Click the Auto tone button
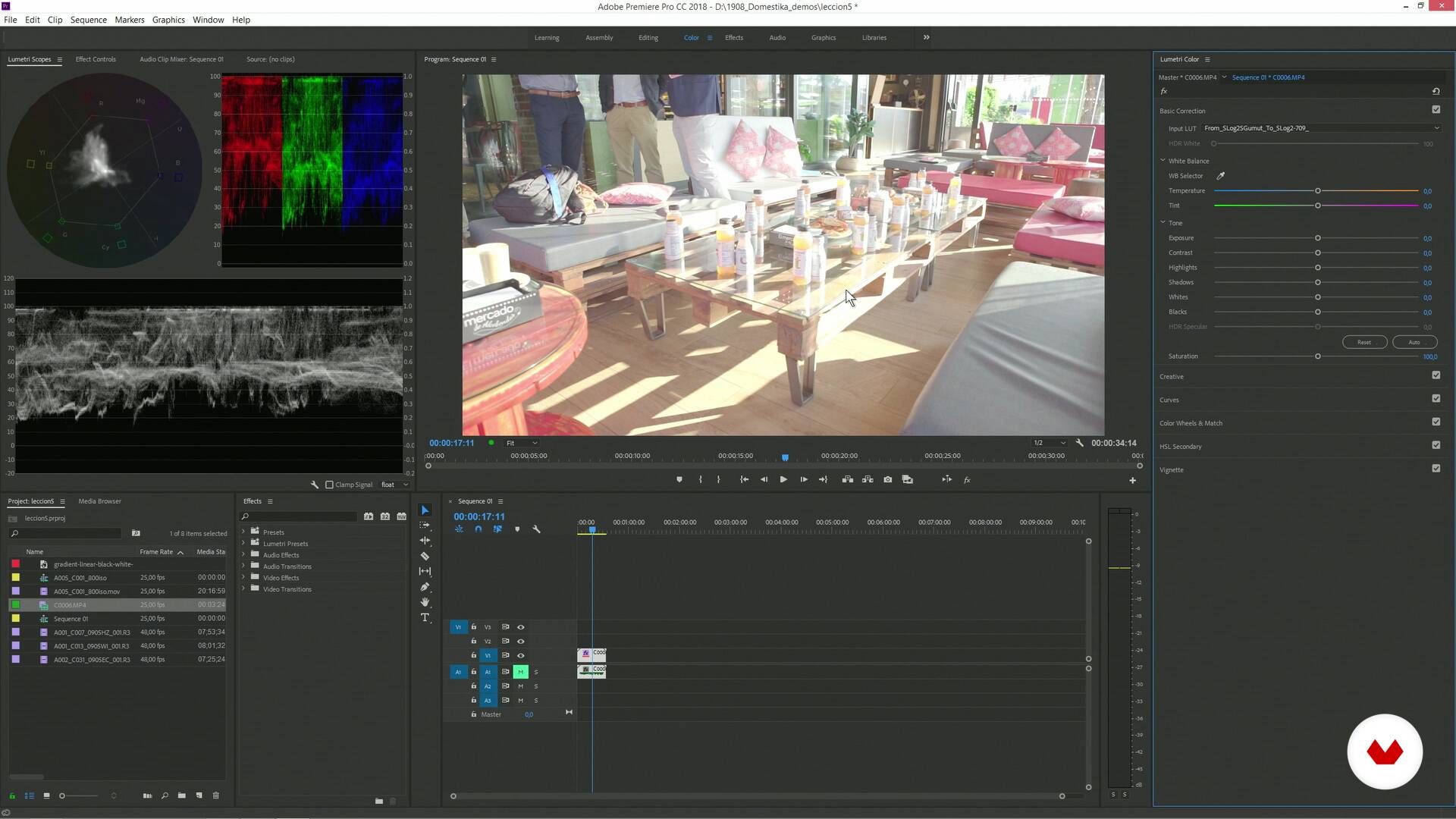 click(x=1414, y=342)
